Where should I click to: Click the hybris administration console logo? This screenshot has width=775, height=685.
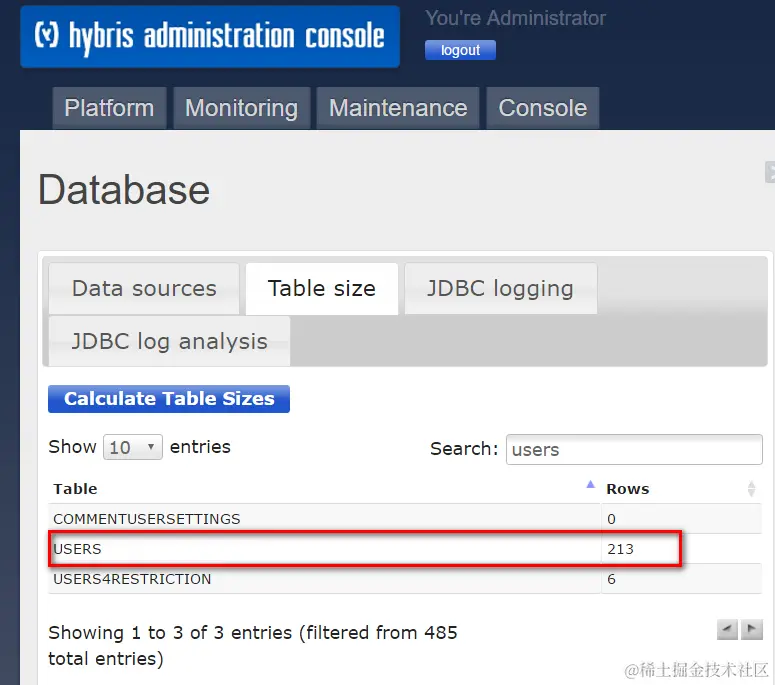[210, 37]
